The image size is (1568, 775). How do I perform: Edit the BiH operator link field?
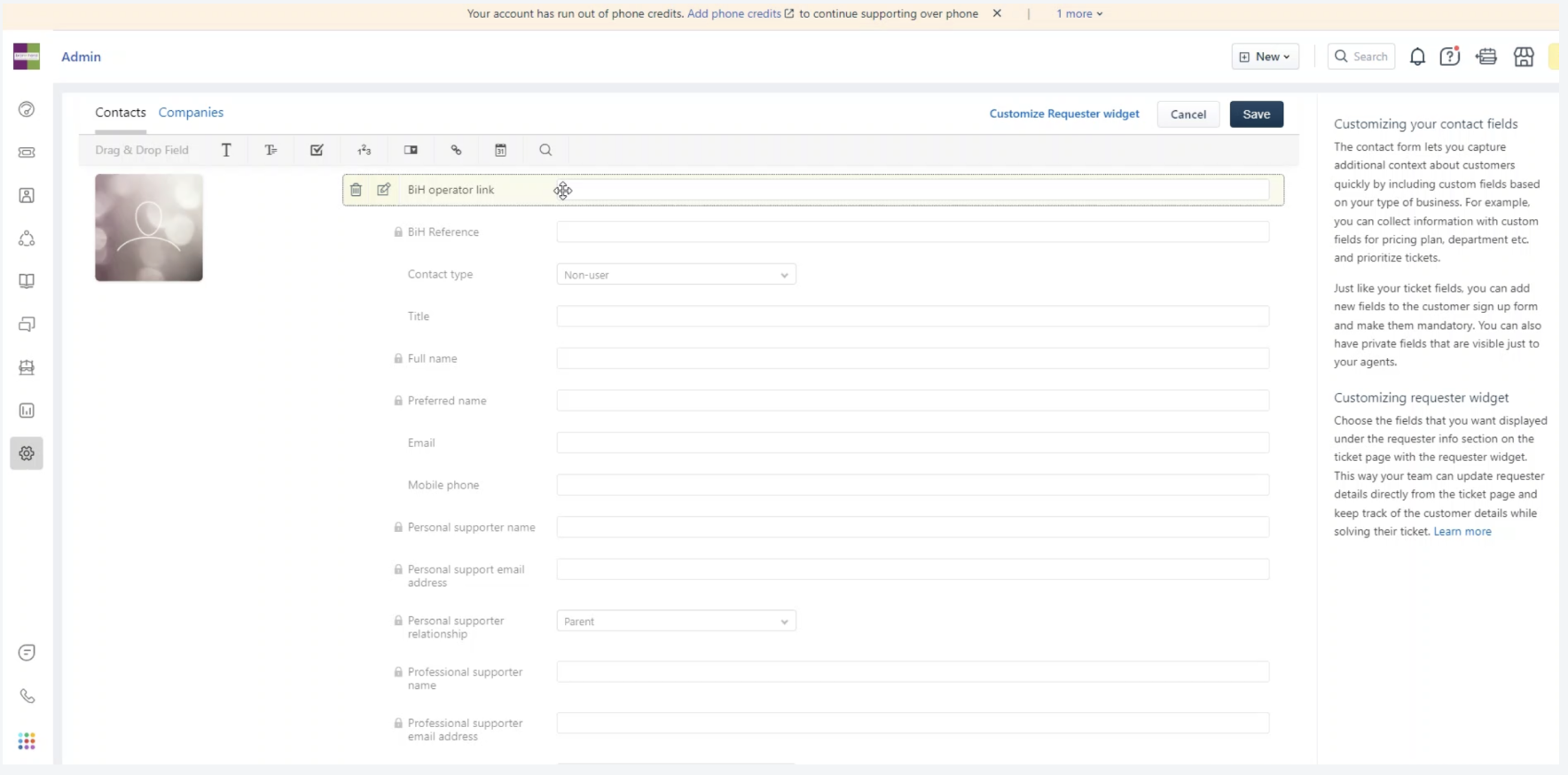coord(384,190)
